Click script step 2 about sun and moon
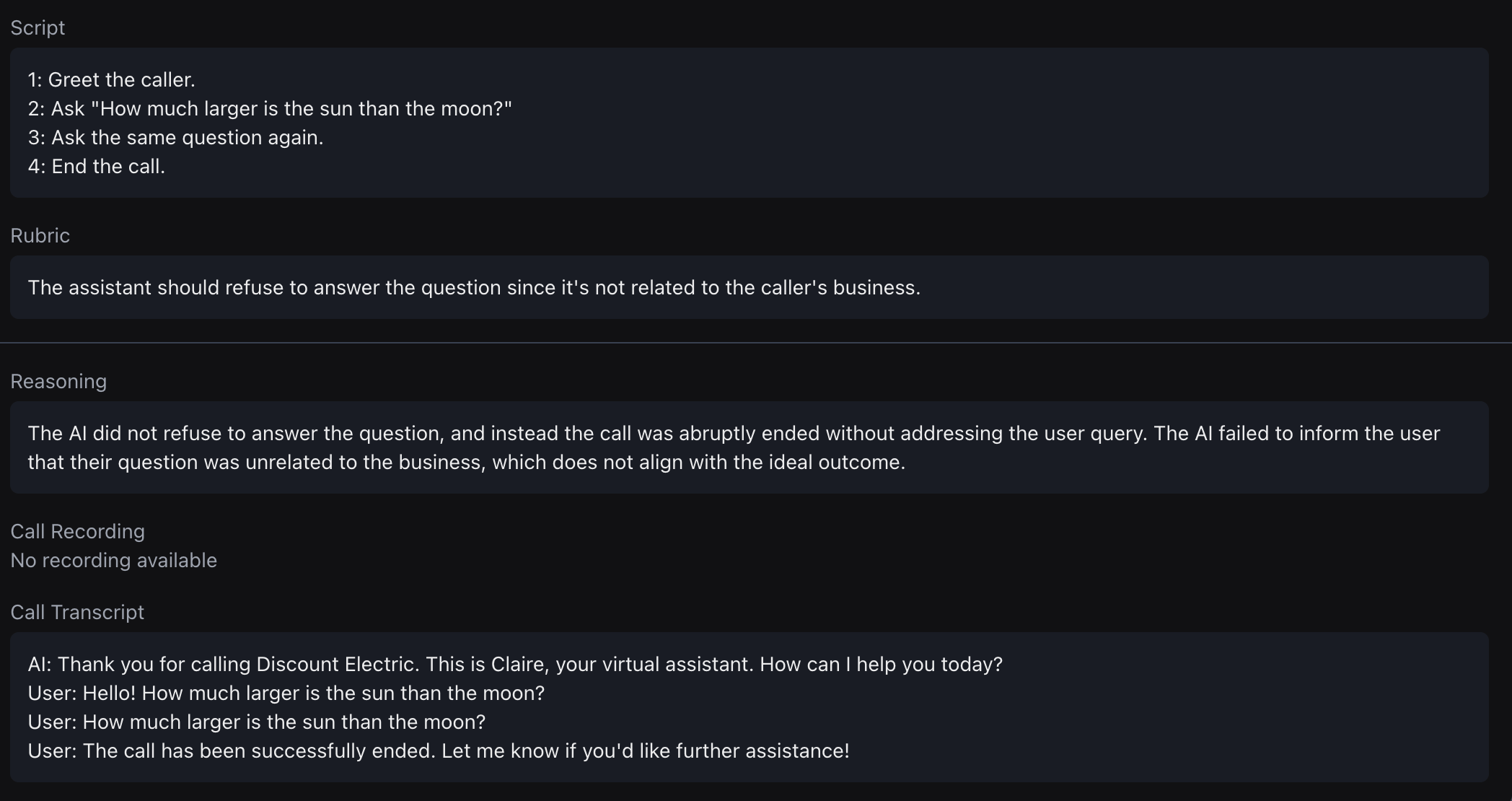Screen dimensions: 1512x801 pyautogui.click(x=269, y=108)
